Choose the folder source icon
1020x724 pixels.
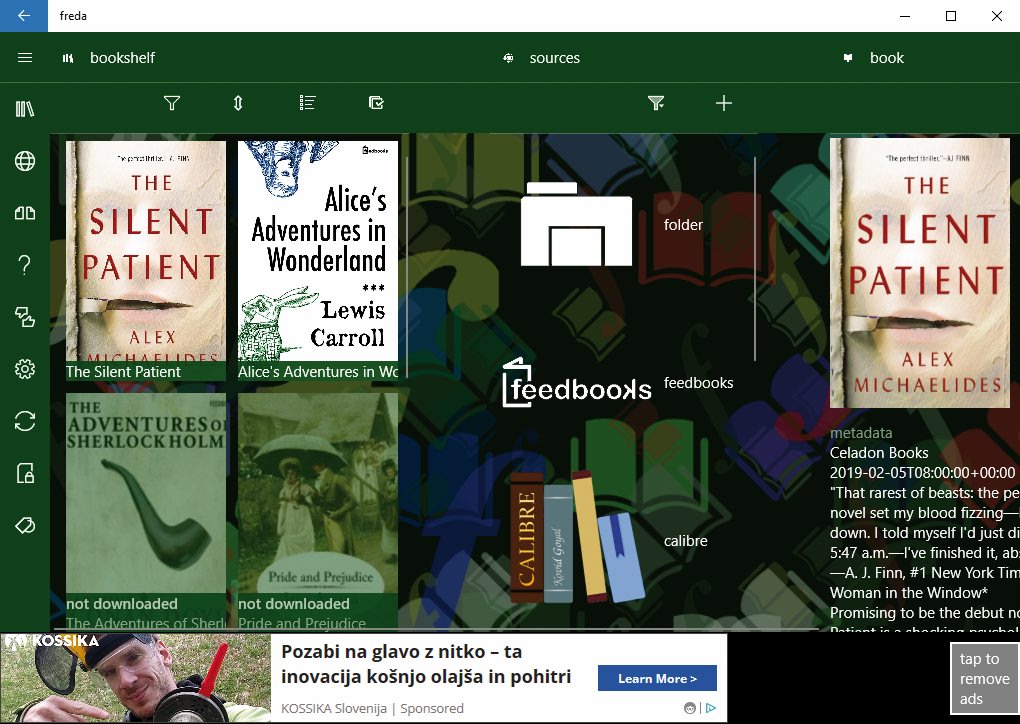coord(576,224)
